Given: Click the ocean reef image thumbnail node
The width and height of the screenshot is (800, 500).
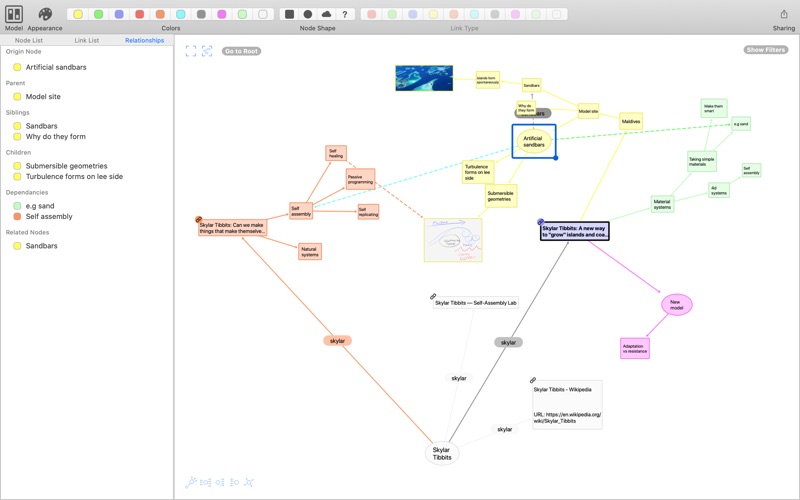Looking at the screenshot, I should click(424, 78).
